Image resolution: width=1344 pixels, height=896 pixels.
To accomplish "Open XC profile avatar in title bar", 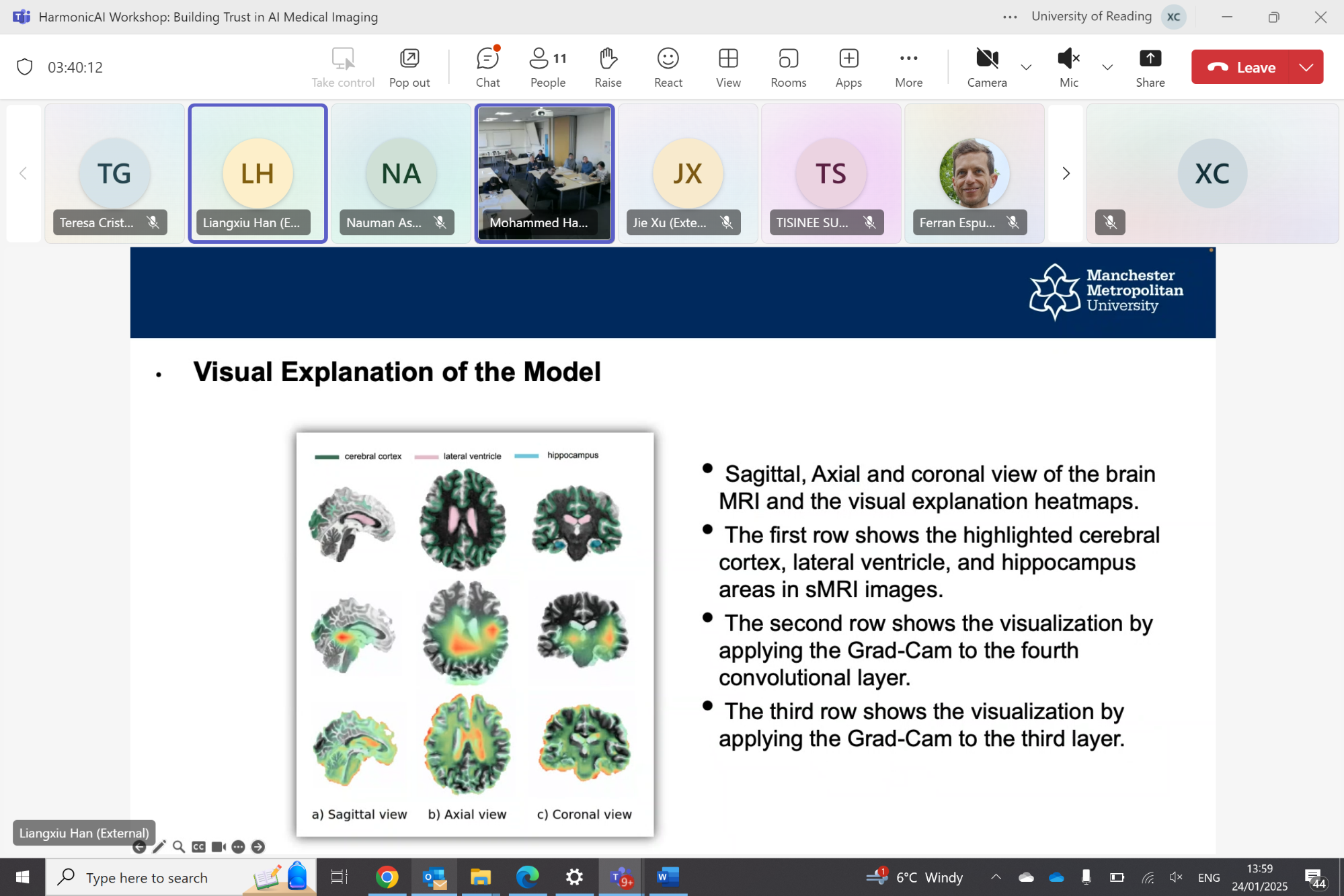I will [x=1173, y=17].
